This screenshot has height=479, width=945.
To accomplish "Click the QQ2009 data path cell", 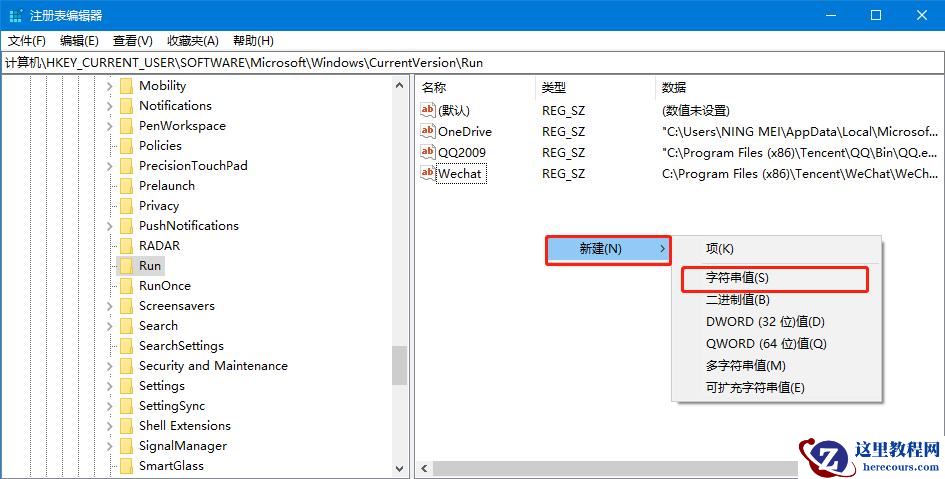I will tap(800, 152).
